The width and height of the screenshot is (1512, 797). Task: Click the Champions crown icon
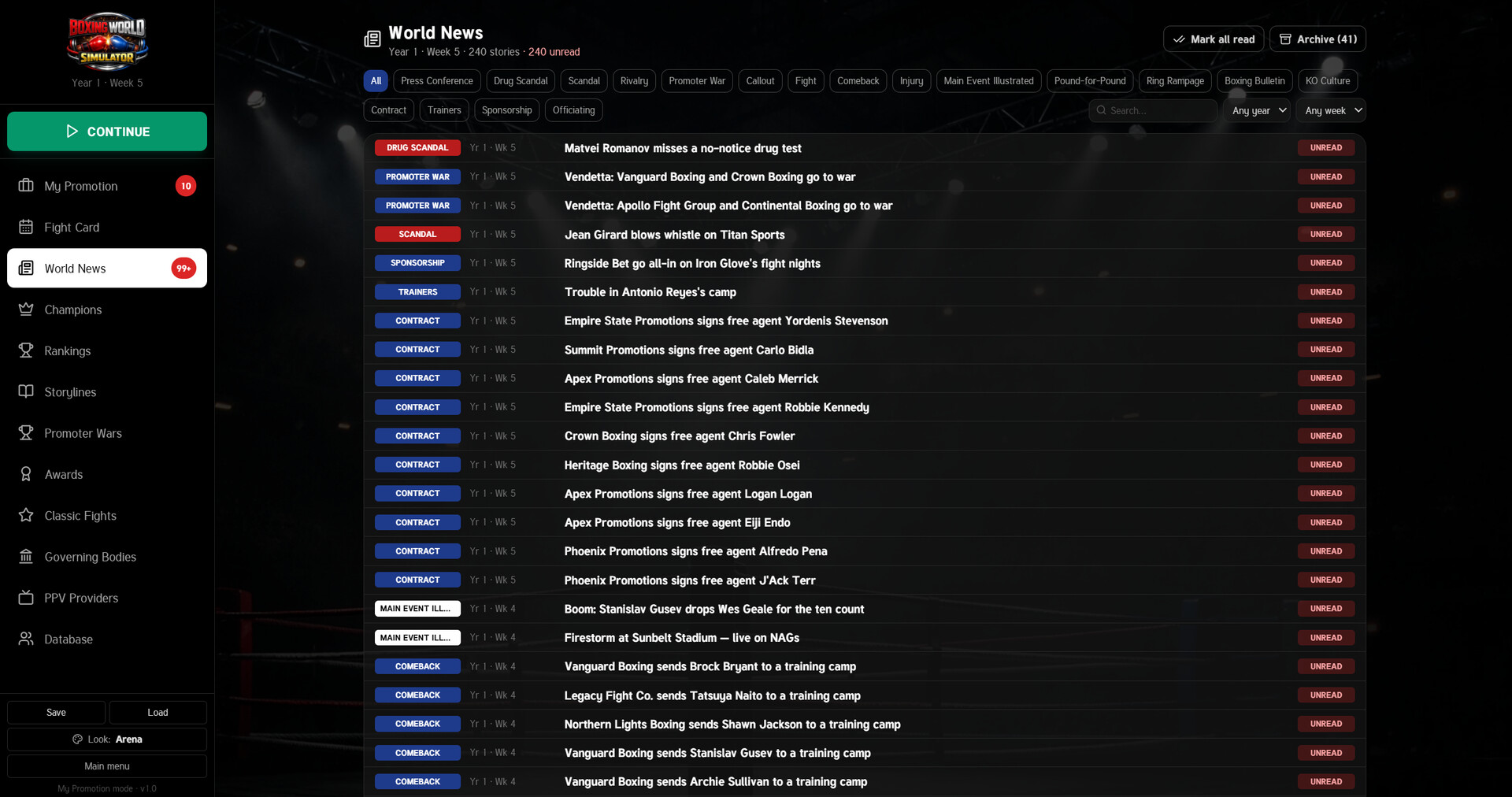point(26,310)
